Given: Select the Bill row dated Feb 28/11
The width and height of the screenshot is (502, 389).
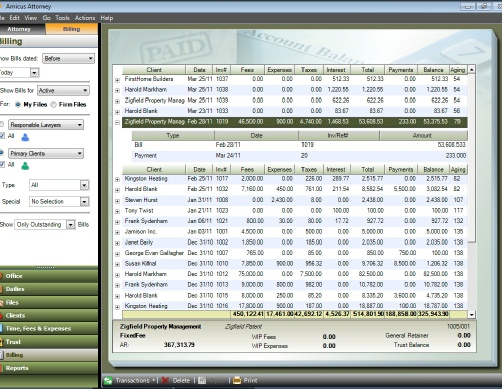Looking at the screenshot, I should click(299, 145).
